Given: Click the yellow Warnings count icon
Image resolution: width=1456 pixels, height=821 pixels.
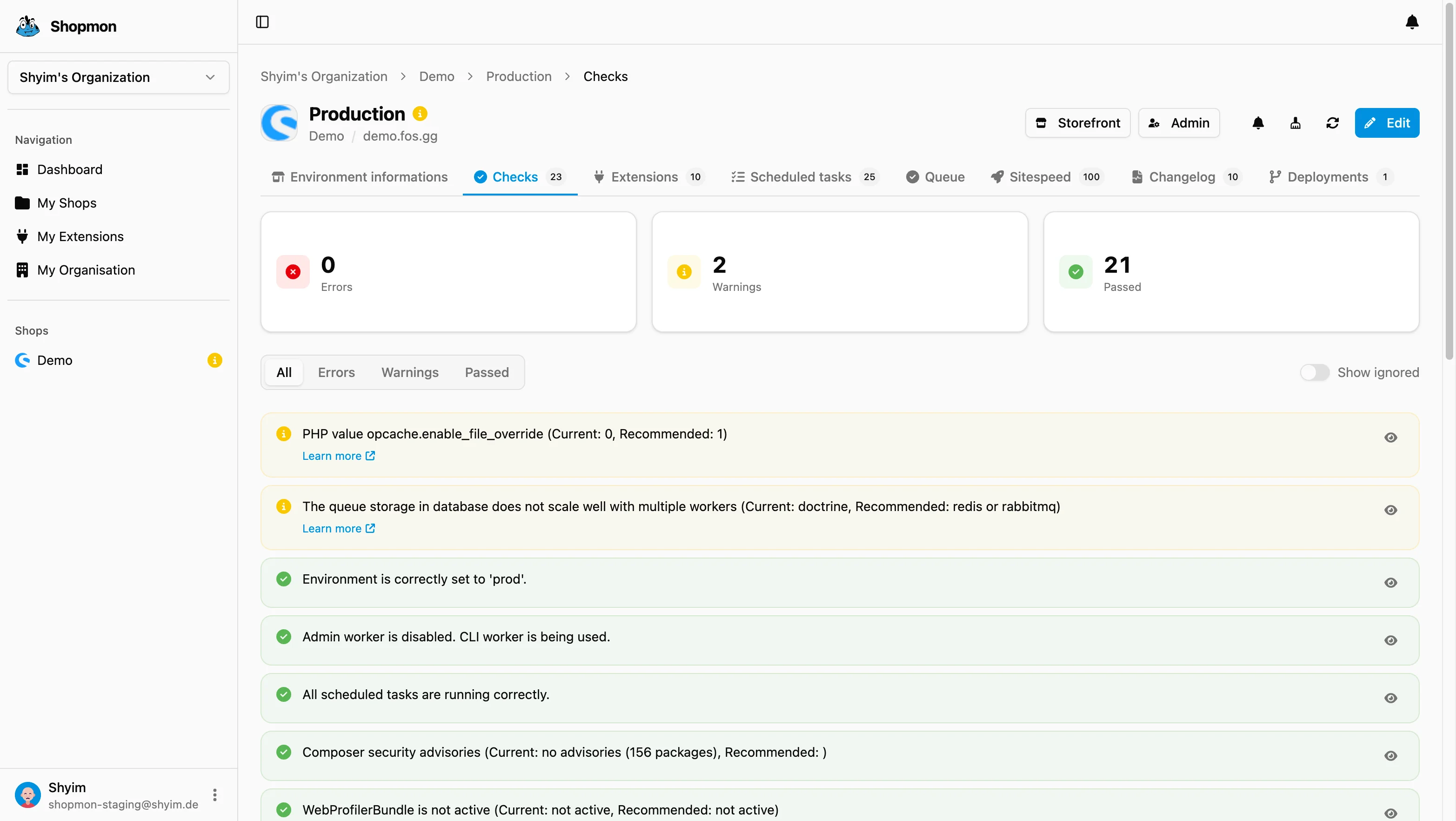Looking at the screenshot, I should click(684, 272).
